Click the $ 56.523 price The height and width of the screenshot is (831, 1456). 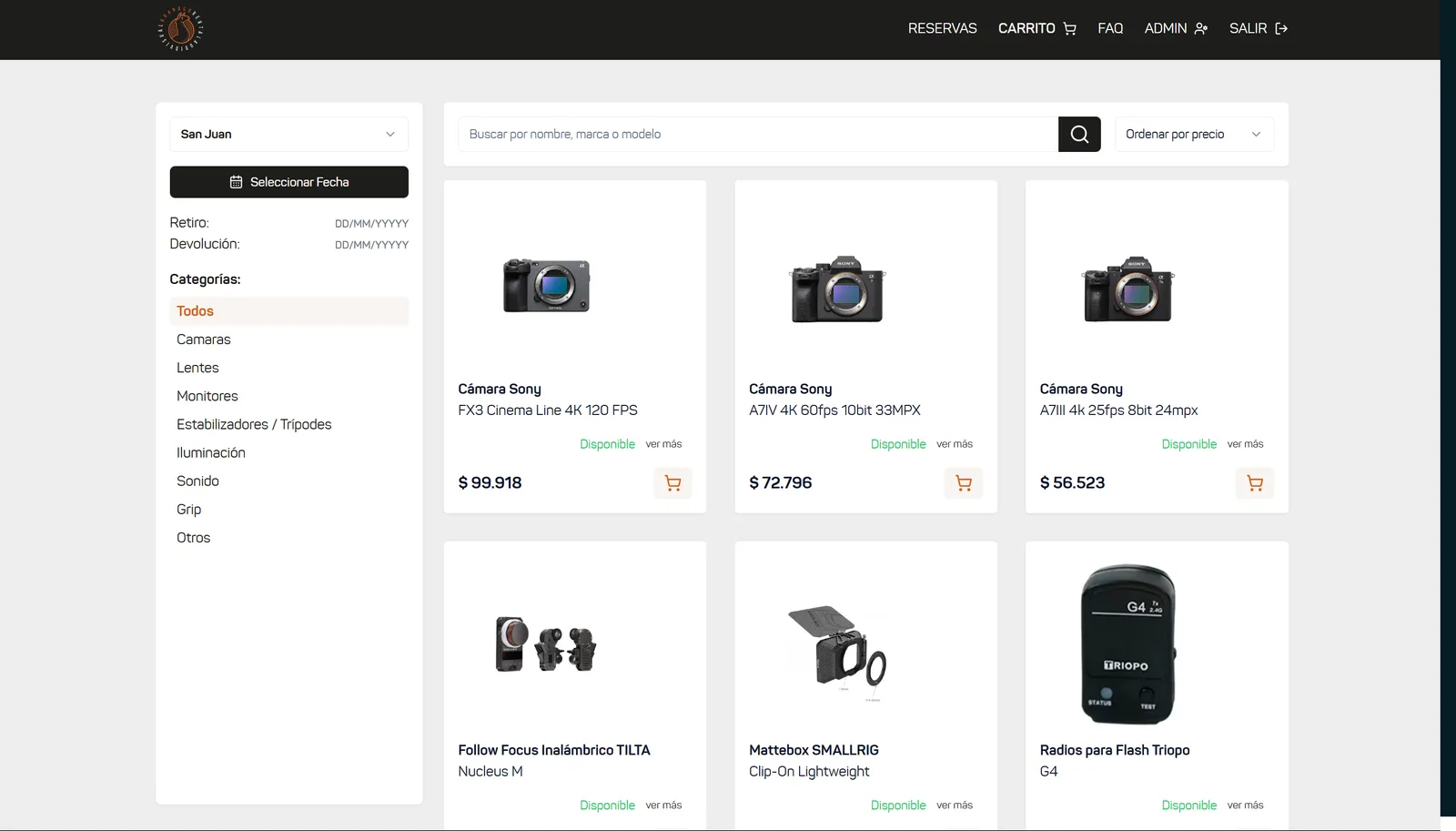pyautogui.click(x=1072, y=483)
